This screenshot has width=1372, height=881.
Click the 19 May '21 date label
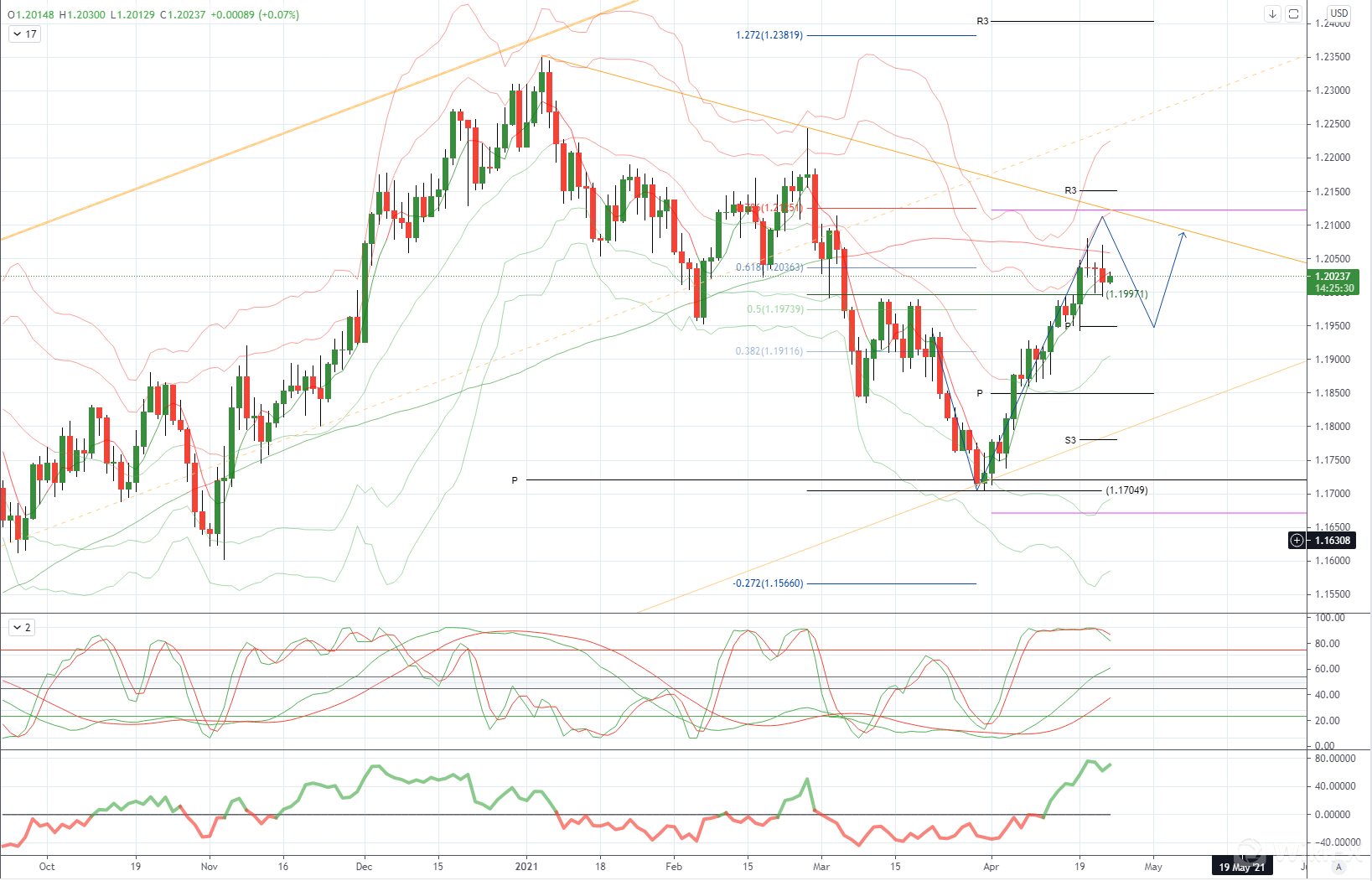pyautogui.click(x=1241, y=867)
